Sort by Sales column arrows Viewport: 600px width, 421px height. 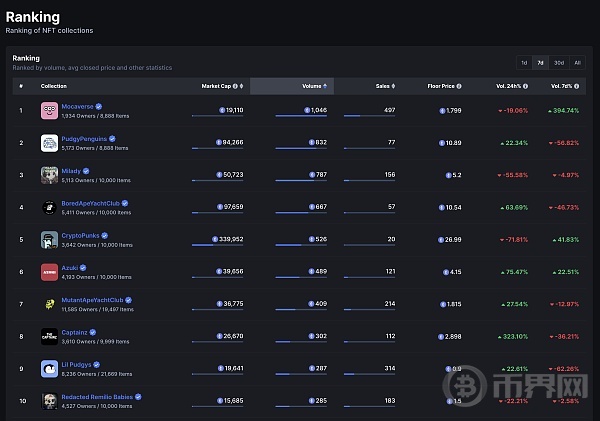coord(393,86)
